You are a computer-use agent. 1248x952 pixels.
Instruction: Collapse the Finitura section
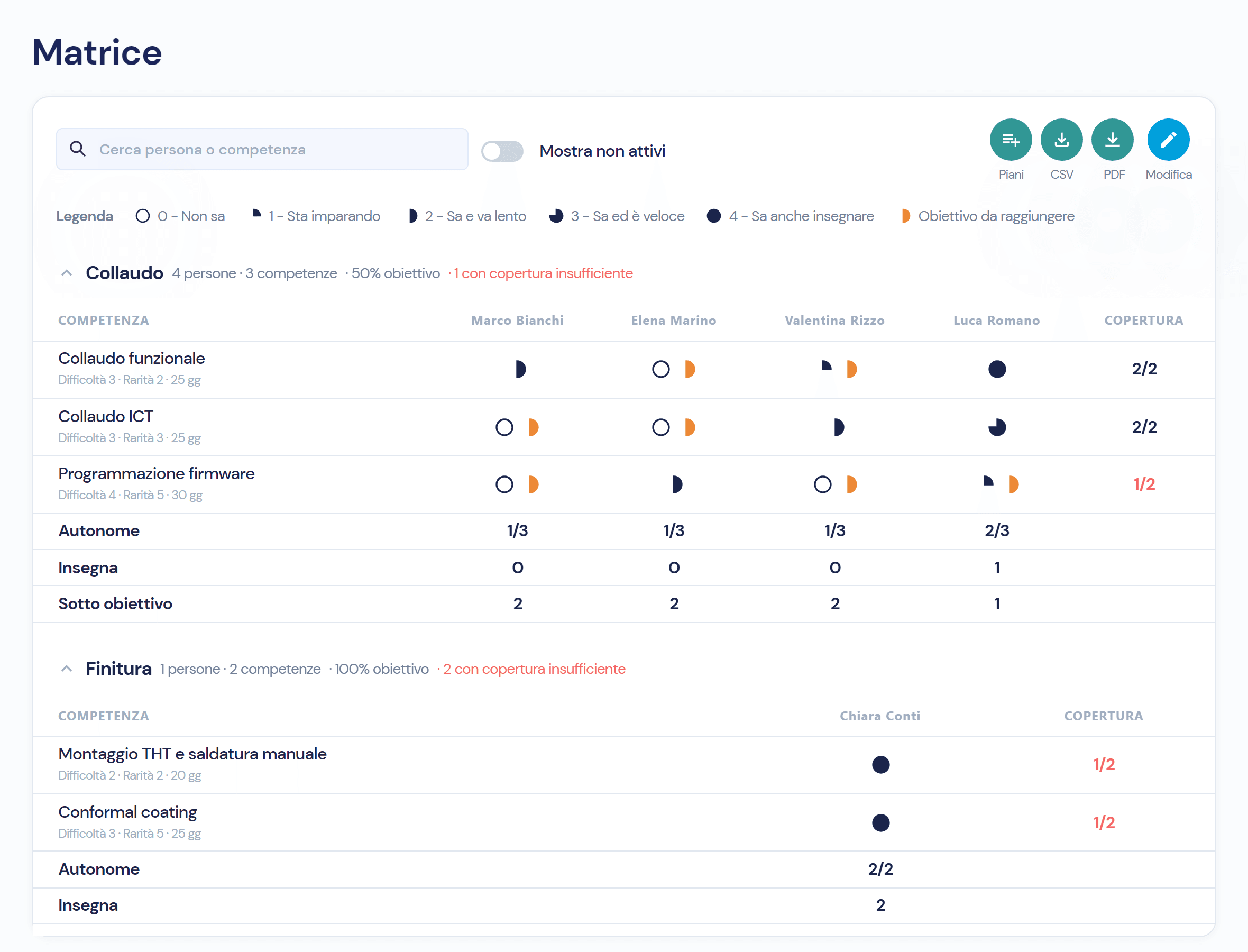point(66,669)
